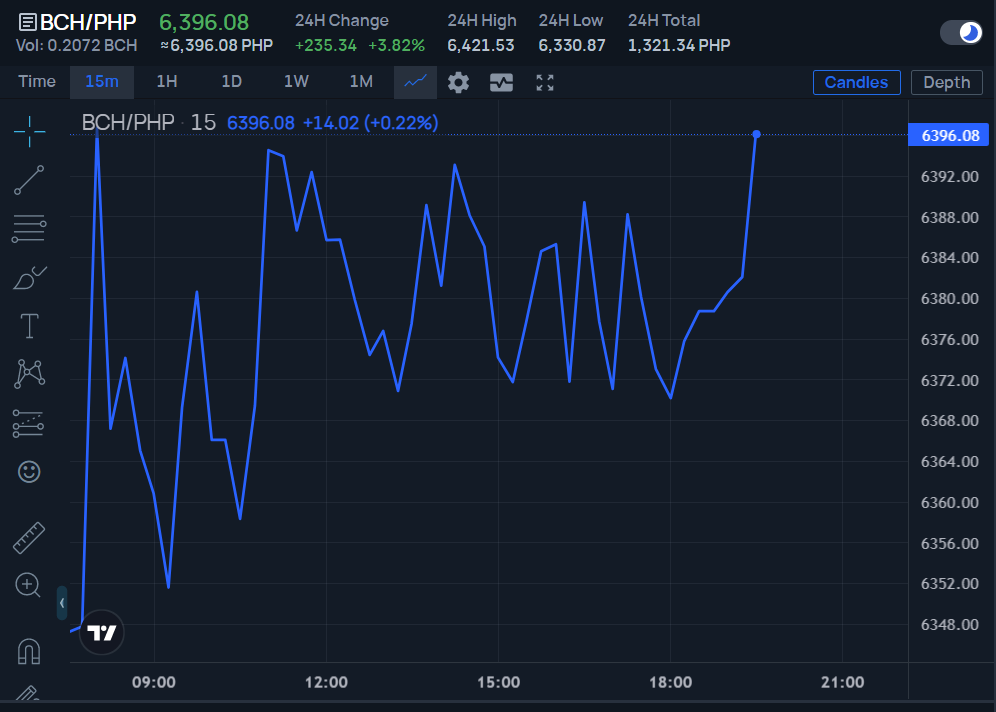Toggle dark mode switch
This screenshot has height=712, width=996.
tap(961, 32)
